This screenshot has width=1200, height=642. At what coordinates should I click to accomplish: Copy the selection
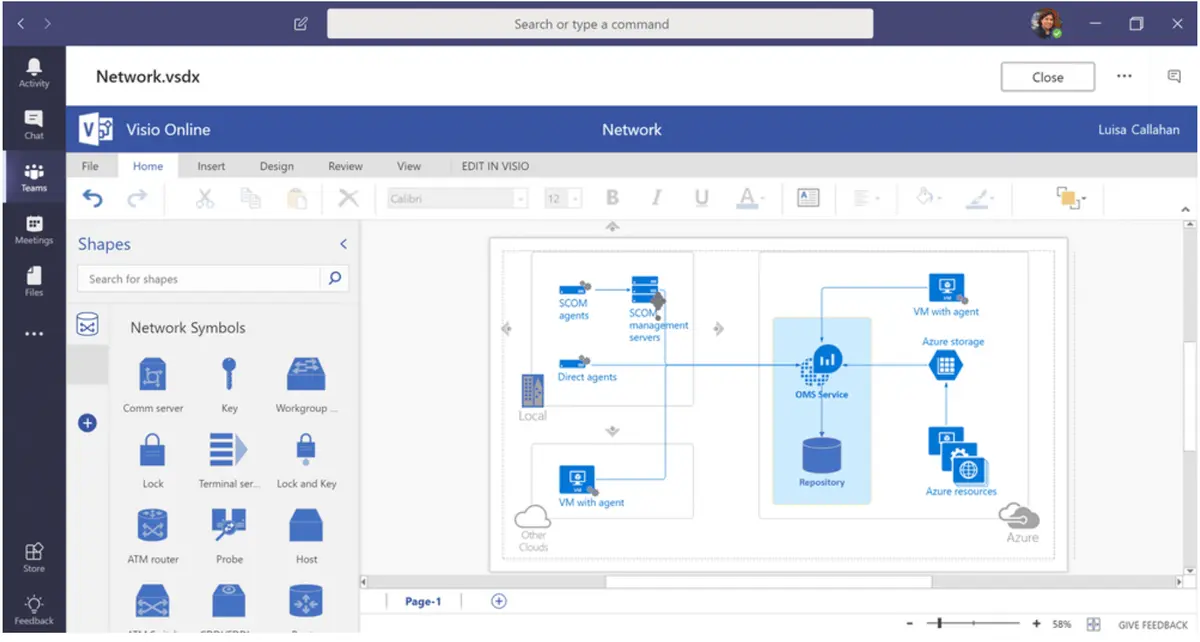point(251,198)
